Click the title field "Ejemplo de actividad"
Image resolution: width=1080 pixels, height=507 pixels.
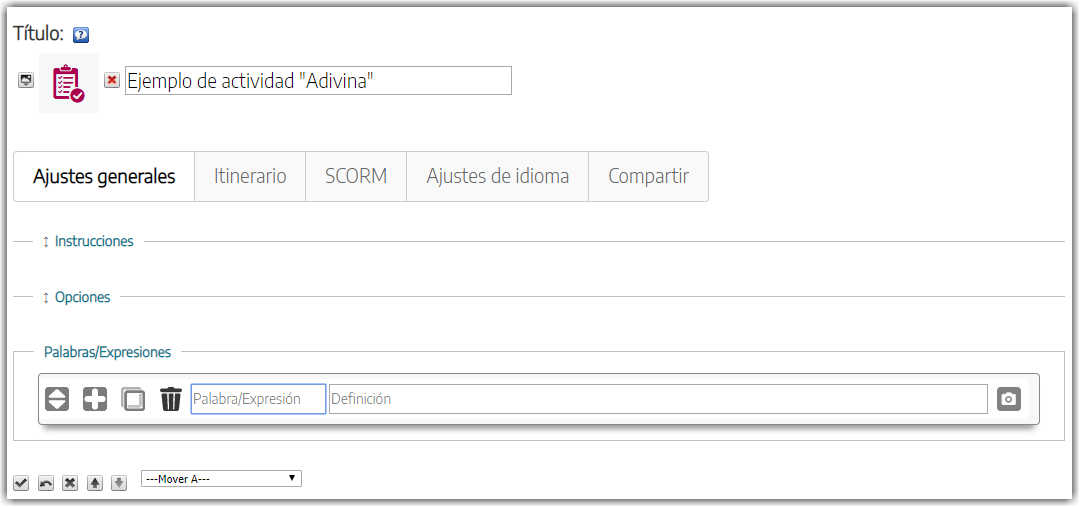point(318,81)
